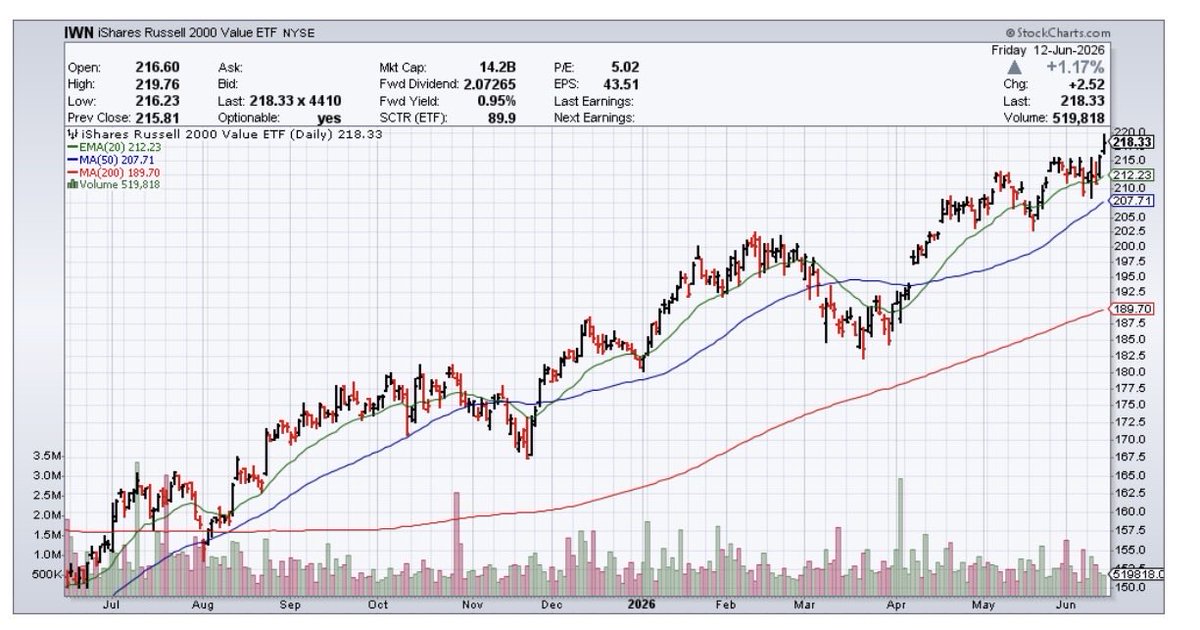Click the SCTR (ETF) value 89.9

click(x=502, y=118)
